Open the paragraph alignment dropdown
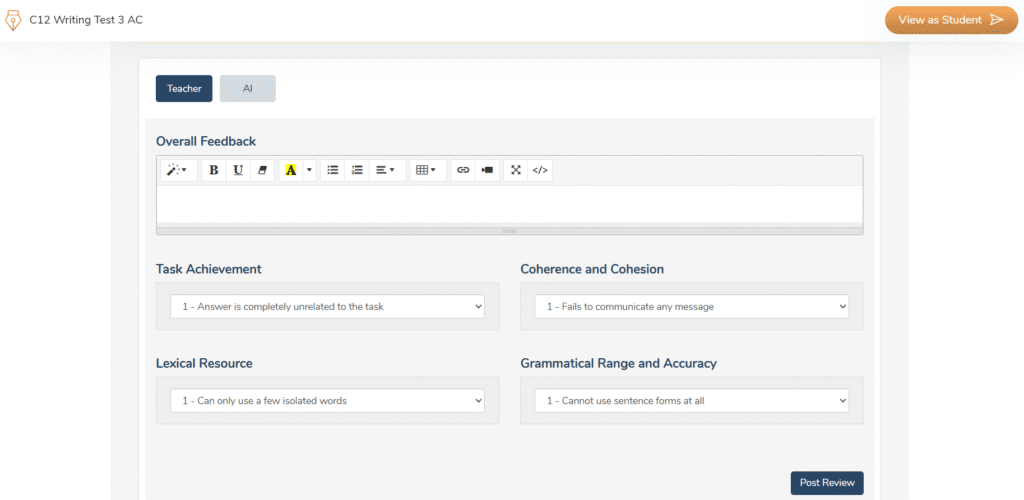Image resolution: width=1024 pixels, height=500 pixels. point(387,170)
